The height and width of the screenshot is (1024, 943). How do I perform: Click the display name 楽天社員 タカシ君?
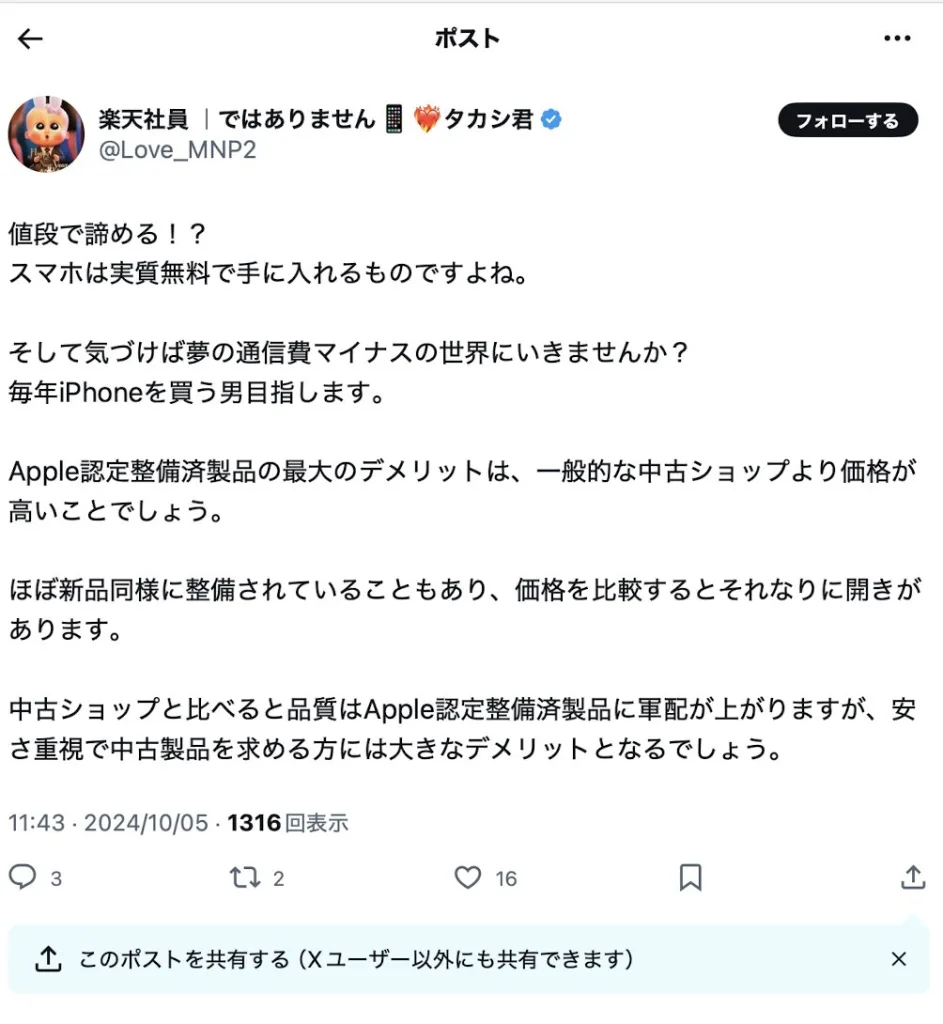[316, 119]
